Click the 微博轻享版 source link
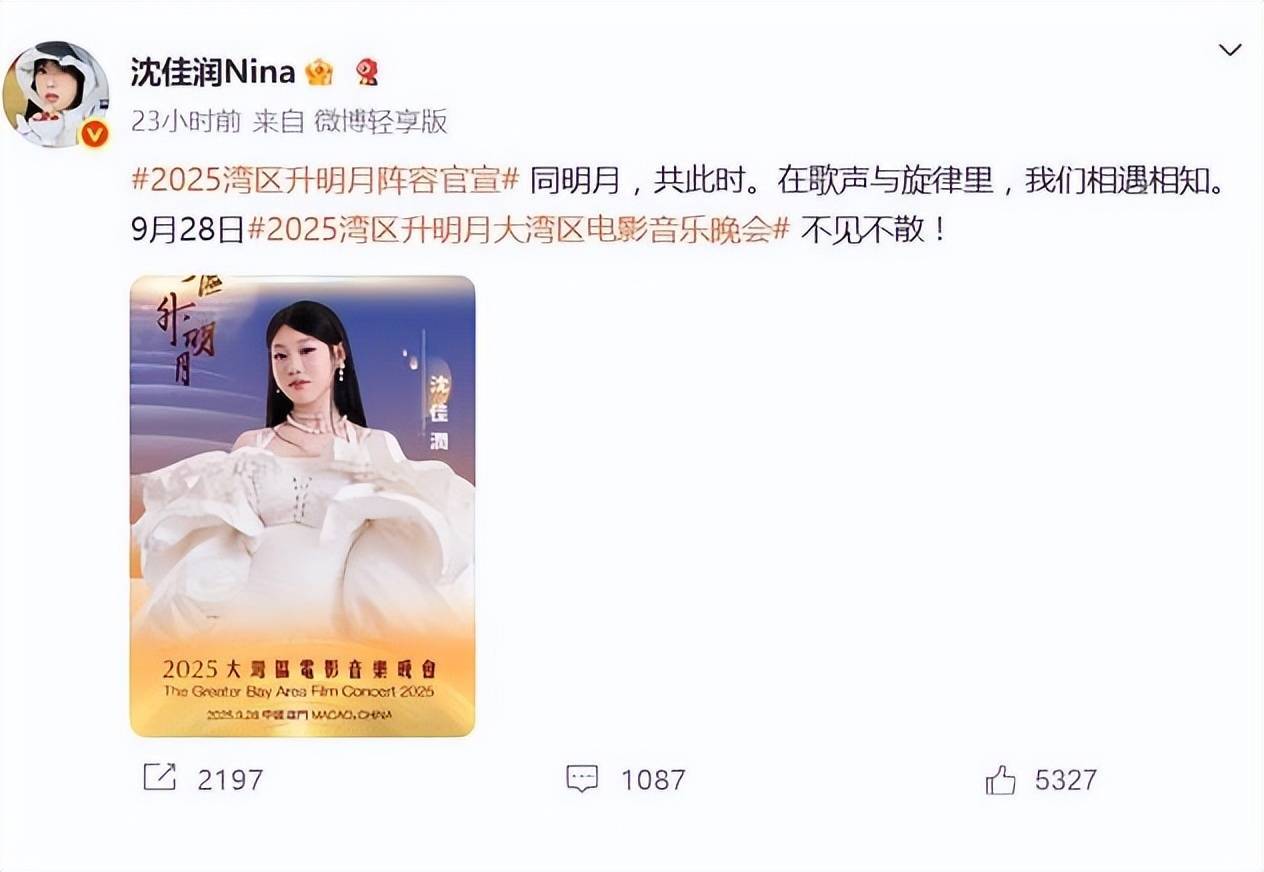The width and height of the screenshot is (1264, 872). pos(380,122)
